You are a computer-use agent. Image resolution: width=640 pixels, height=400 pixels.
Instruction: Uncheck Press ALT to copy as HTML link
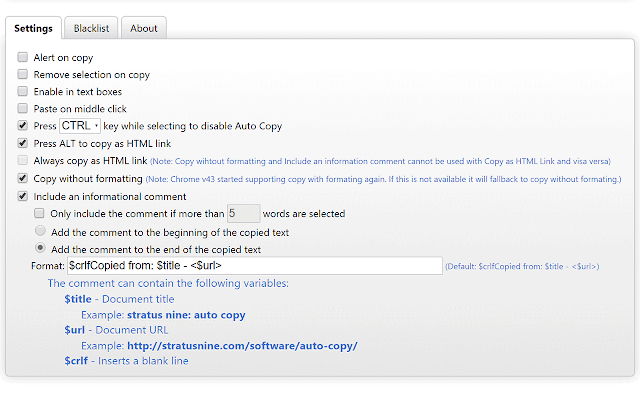23,143
